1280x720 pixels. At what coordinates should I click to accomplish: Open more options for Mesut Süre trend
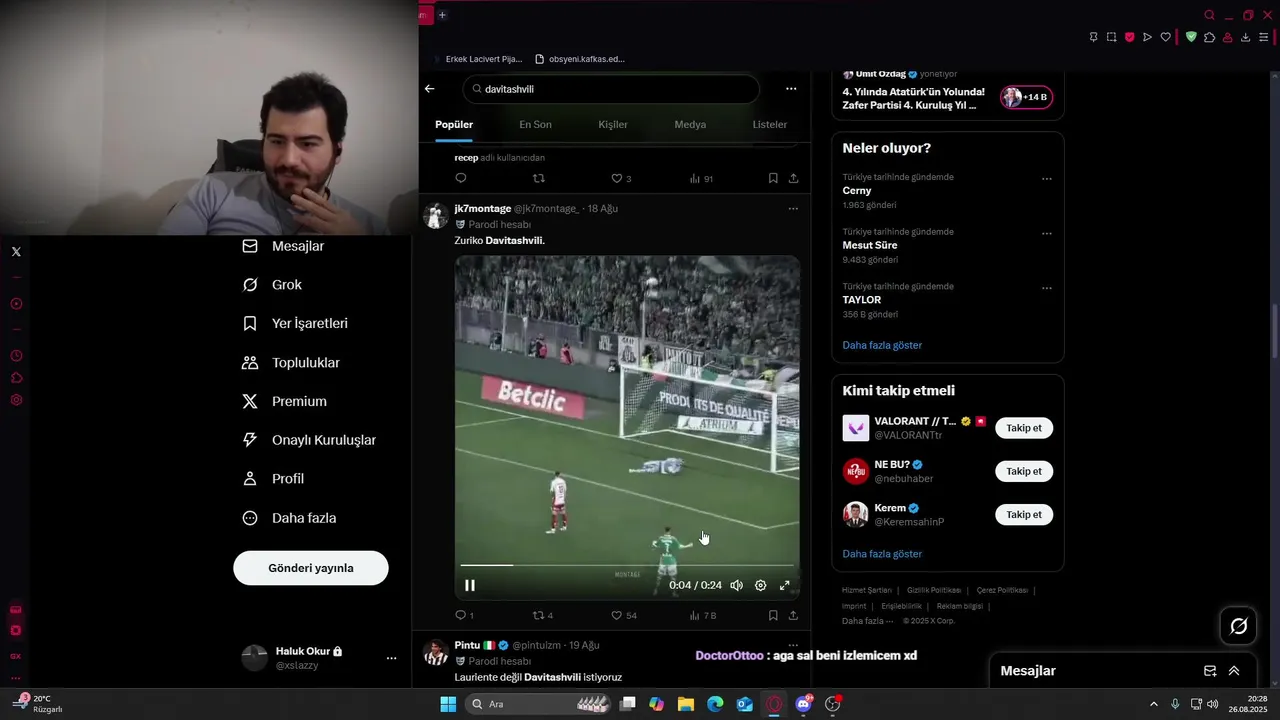pos(1047,234)
